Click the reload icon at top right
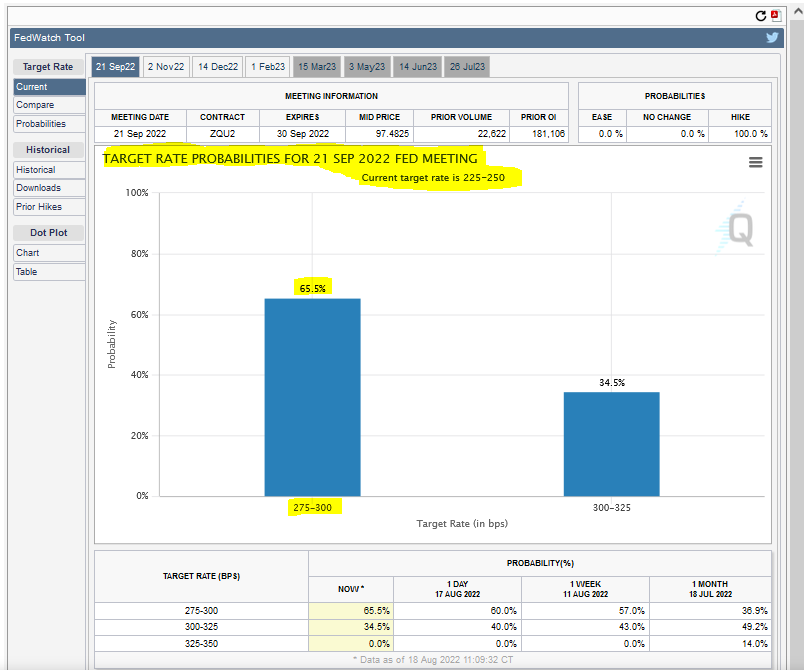This screenshot has height=670, width=804. (x=760, y=16)
